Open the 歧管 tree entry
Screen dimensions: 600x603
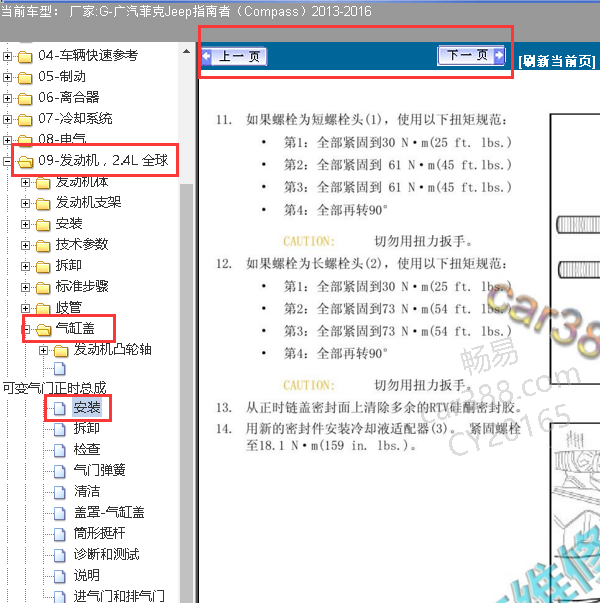pyautogui.click(x=69, y=307)
